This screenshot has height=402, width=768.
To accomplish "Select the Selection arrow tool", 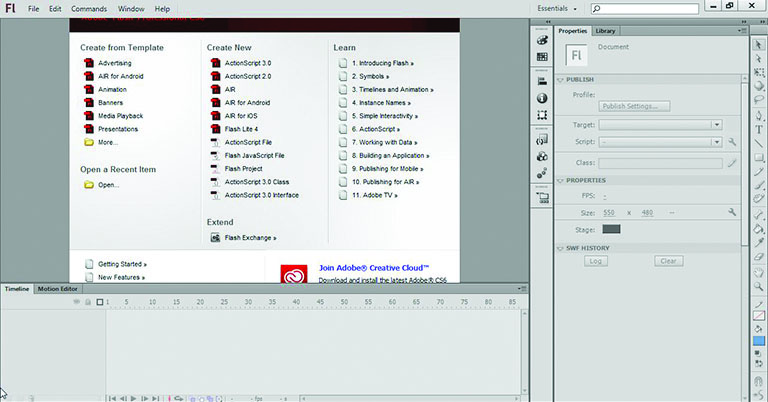I will (759, 45).
